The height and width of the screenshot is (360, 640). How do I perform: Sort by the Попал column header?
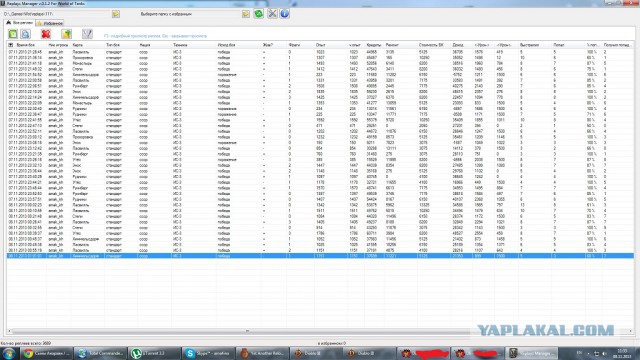559,45
